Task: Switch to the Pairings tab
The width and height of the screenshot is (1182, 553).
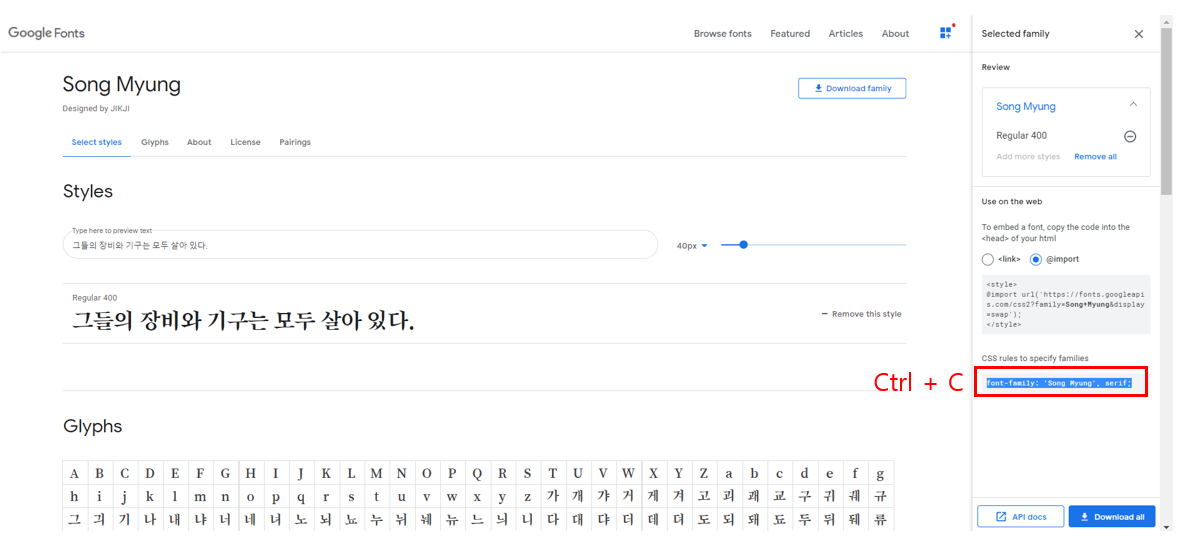Action: 295,142
